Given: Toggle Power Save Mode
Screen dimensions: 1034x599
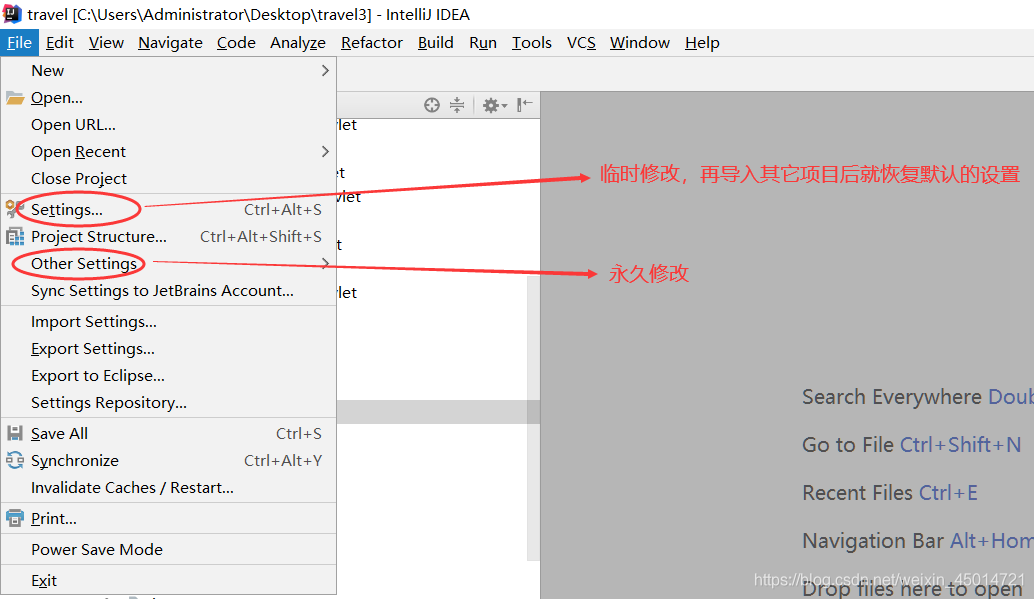Looking at the screenshot, I should 169,550.
